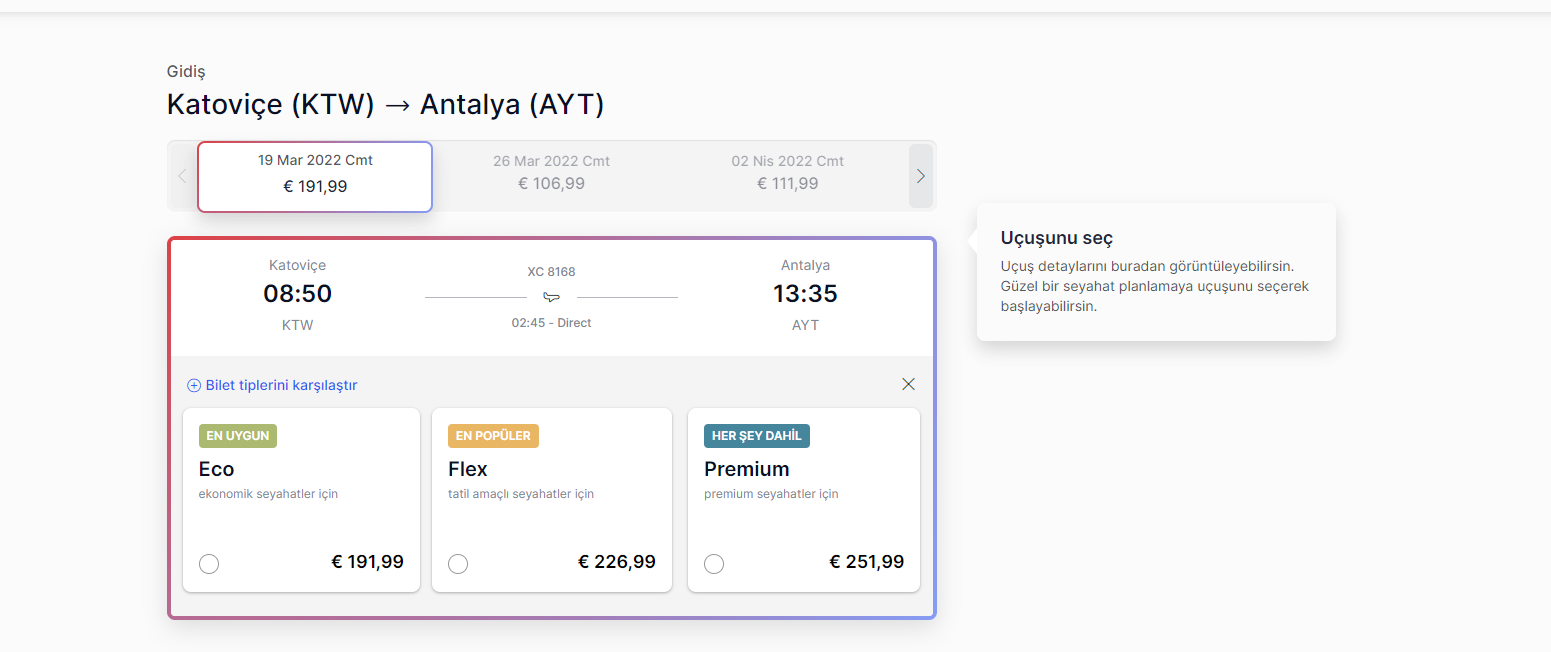This screenshot has height=652, width=1551.
Task: Click the previous dates left chevron
Action: tap(182, 176)
